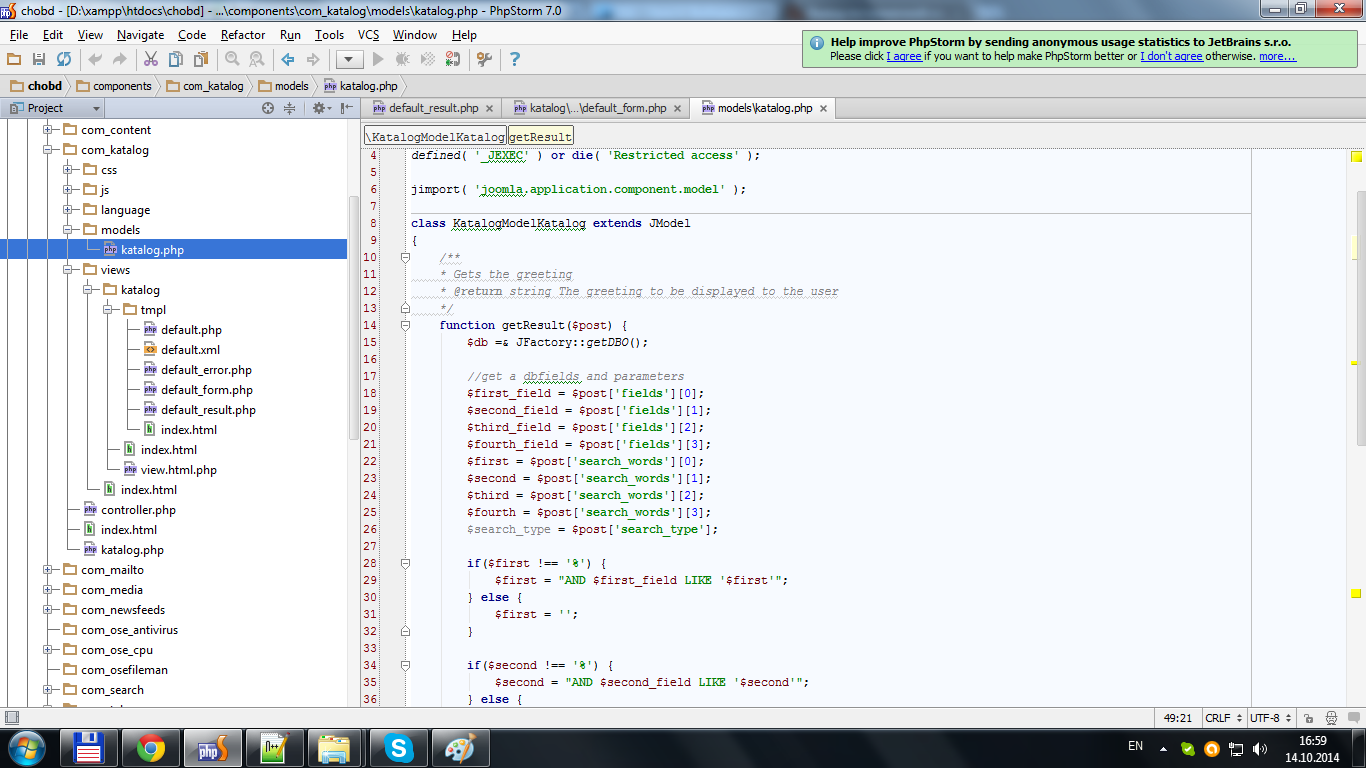1366x768 pixels.
Task: Click the Synchronize icon in the toolbar
Action: (63, 60)
